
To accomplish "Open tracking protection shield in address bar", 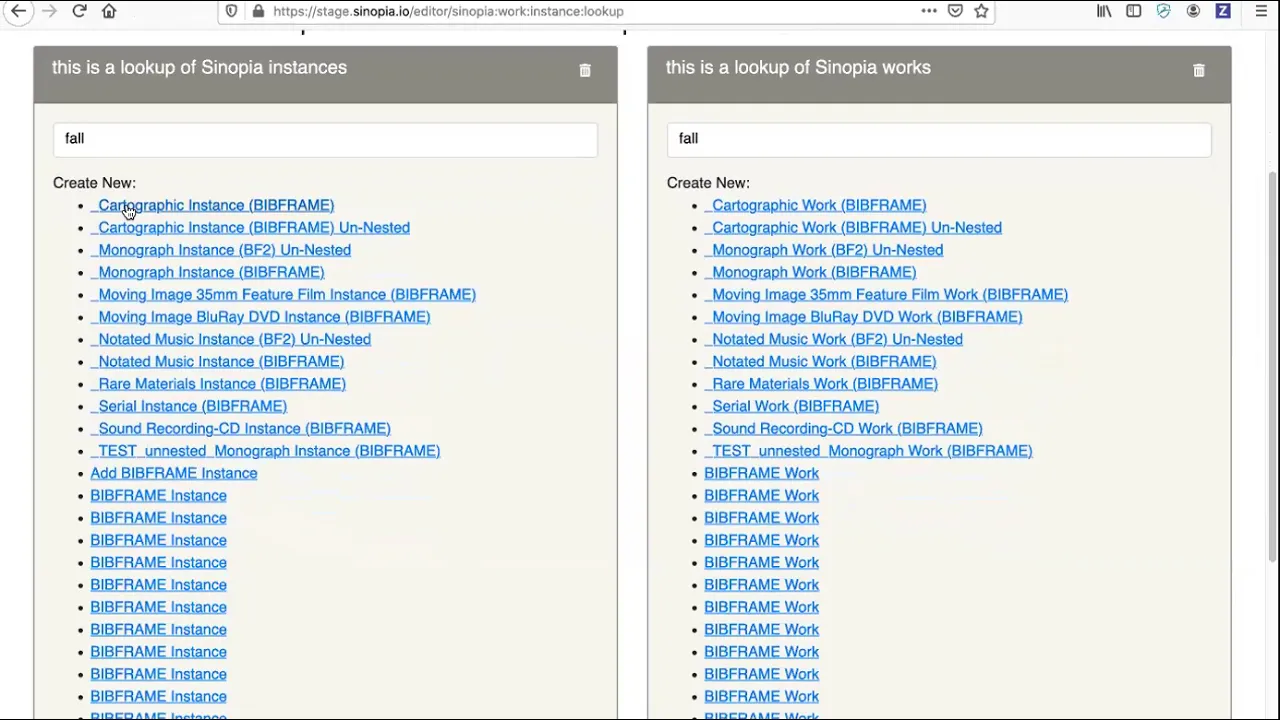I will click(231, 11).
